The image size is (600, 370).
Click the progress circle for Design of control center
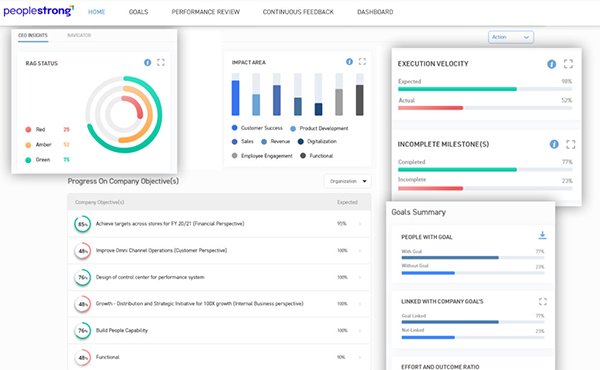pos(82,277)
